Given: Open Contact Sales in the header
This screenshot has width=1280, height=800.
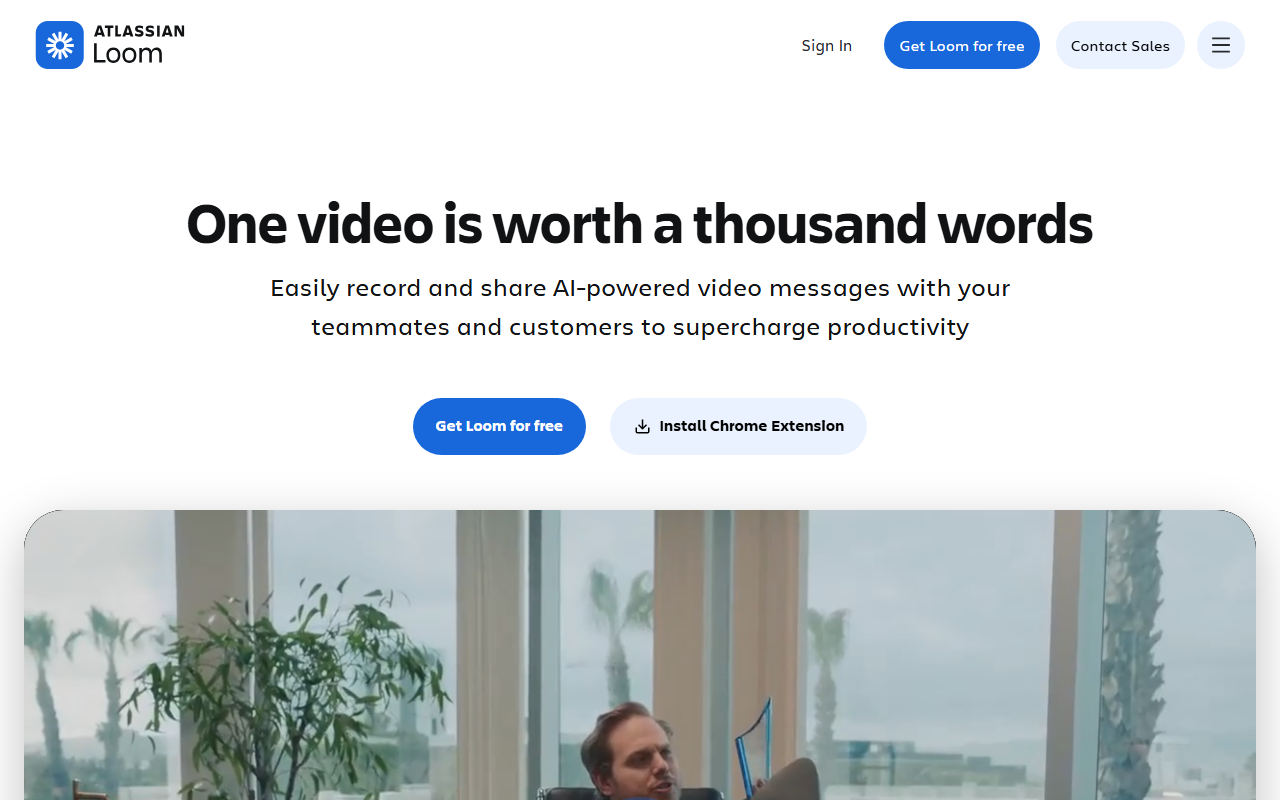Looking at the screenshot, I should (1120, 45).
